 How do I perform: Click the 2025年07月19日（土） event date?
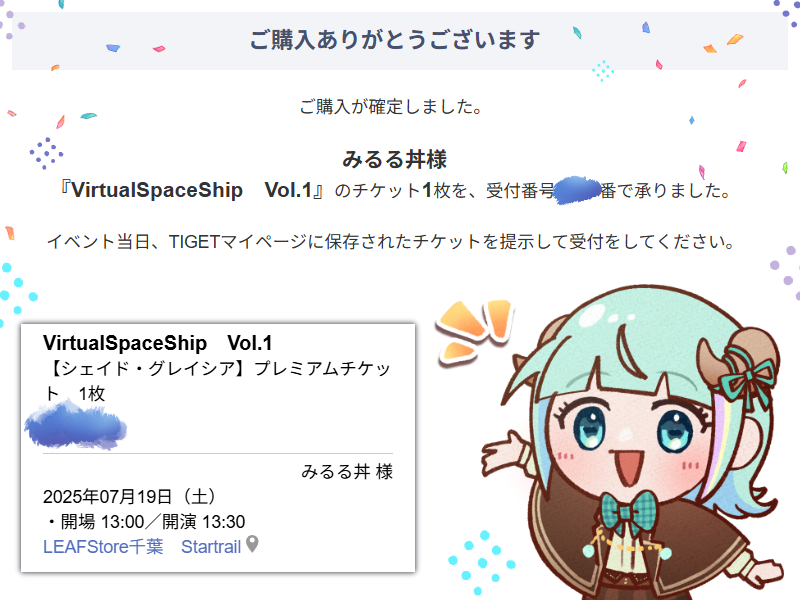click(130, 496)
